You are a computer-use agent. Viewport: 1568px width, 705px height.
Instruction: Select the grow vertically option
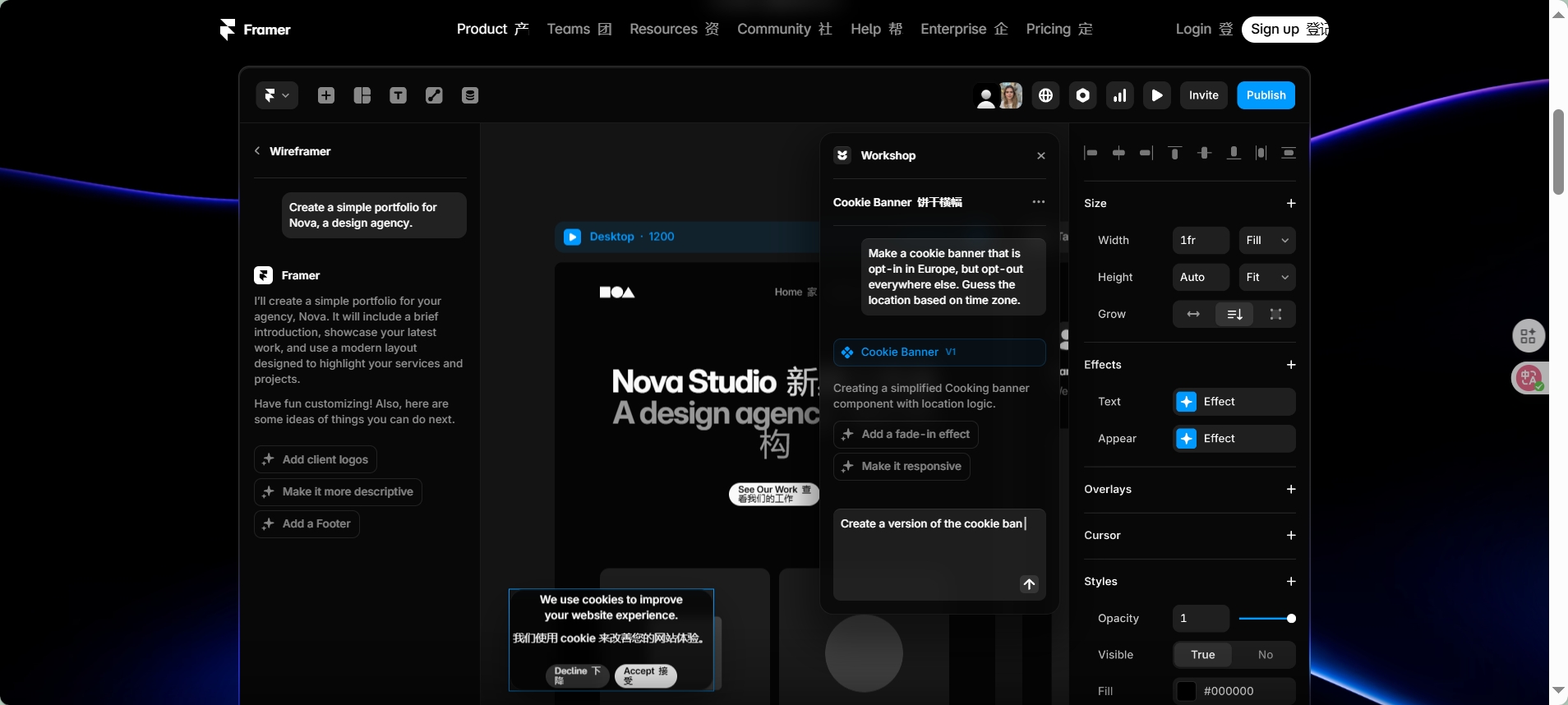(1234, 314)
